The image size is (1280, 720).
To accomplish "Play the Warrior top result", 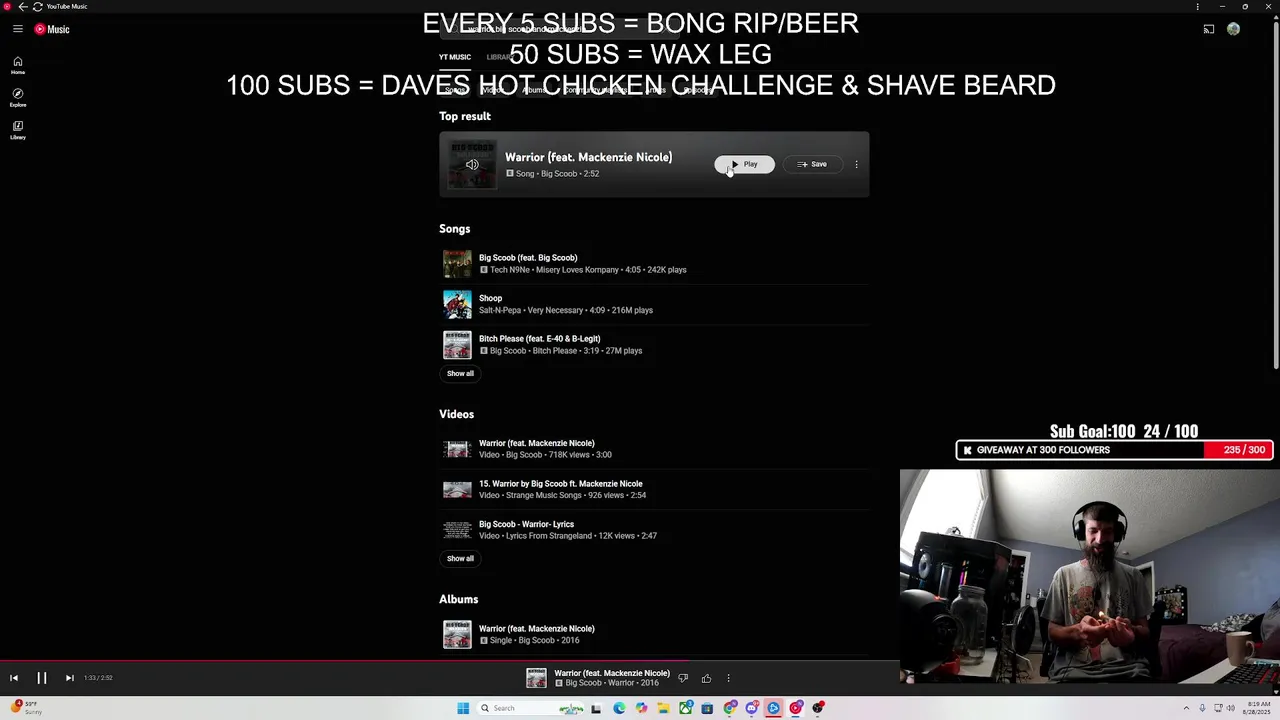I will pos(744,164).
